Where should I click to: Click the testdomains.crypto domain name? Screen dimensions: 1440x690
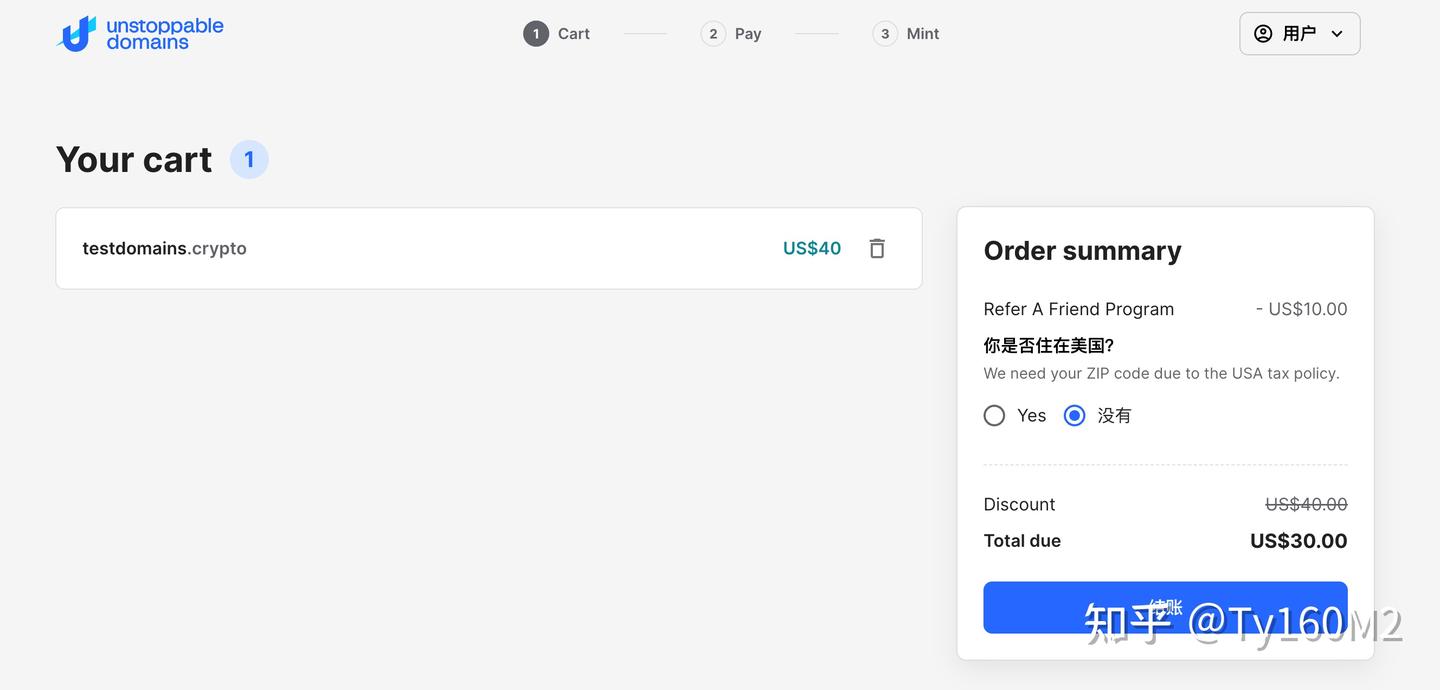[x=164, y=249]
